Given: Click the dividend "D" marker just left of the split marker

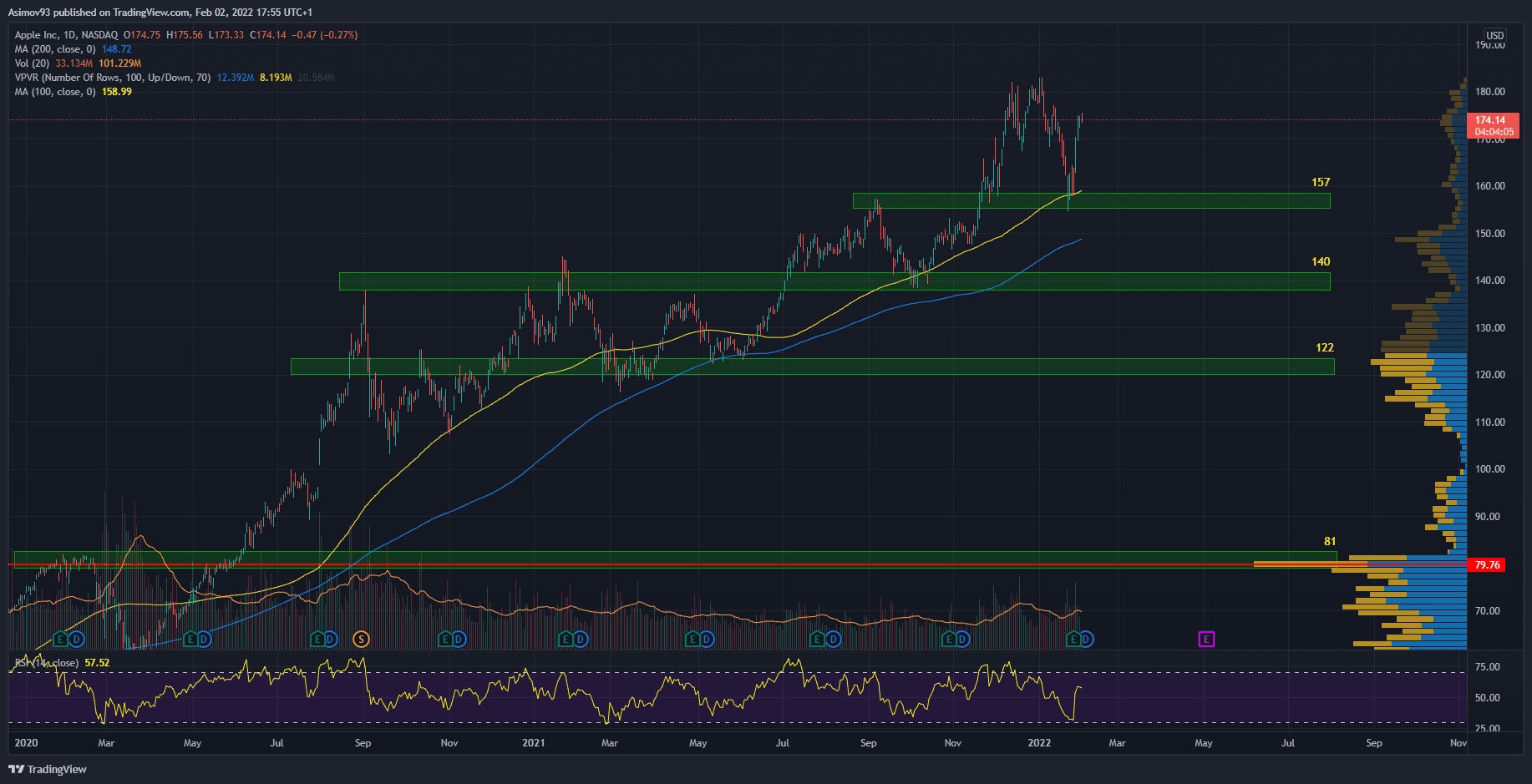Looking at the screenshot, I should [x=330, y=639].
